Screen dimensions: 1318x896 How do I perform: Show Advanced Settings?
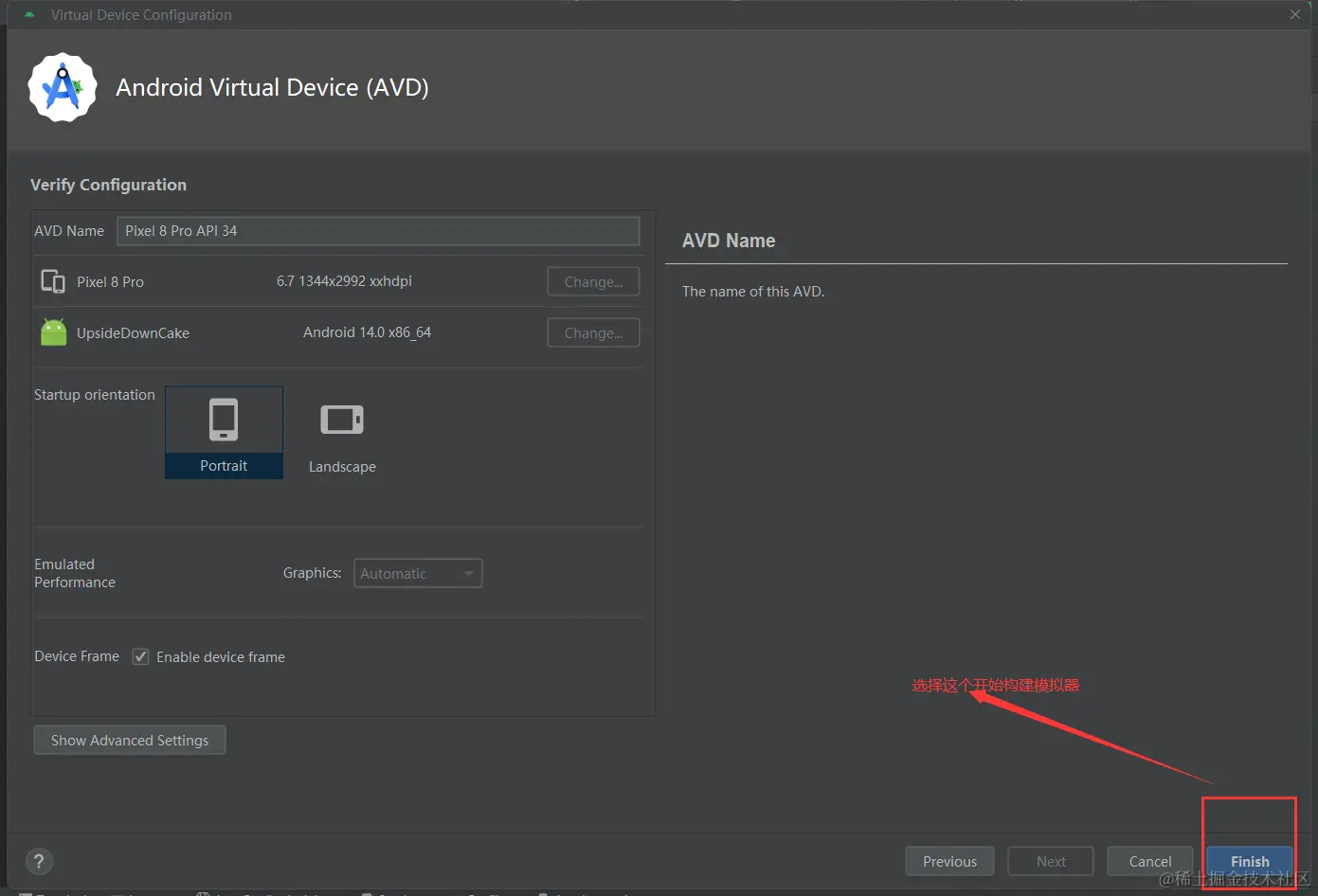point(130,740)
